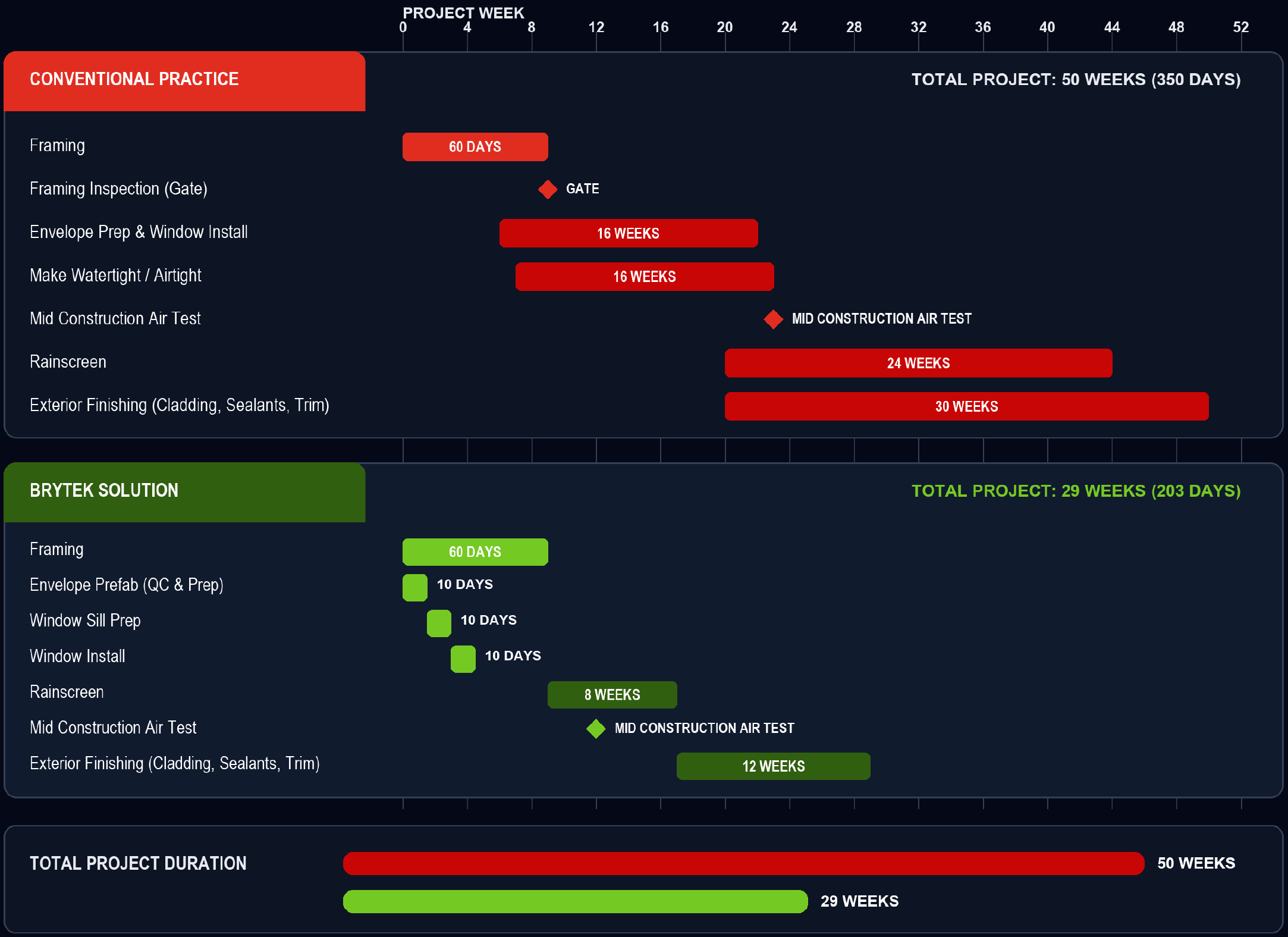Click the green Envelope Prefab 10-day block
Image resolution: width=1288 pixels, height=937 pixels.
pos(415,588)
